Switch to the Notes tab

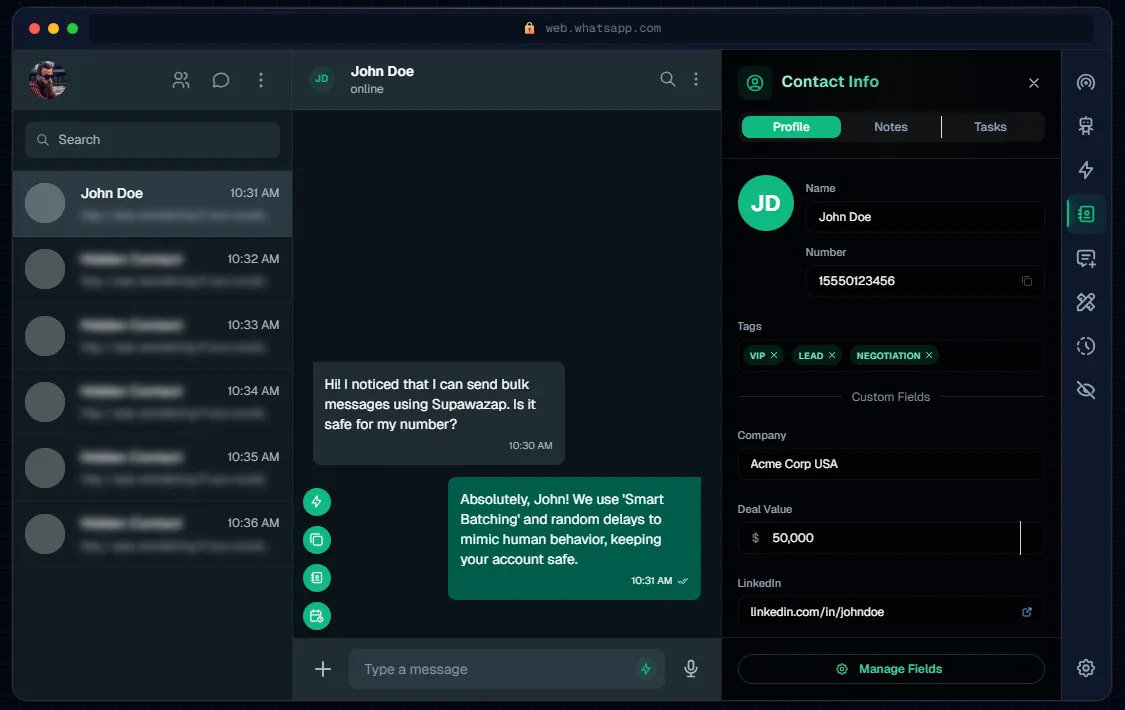[x=890, y=127]
